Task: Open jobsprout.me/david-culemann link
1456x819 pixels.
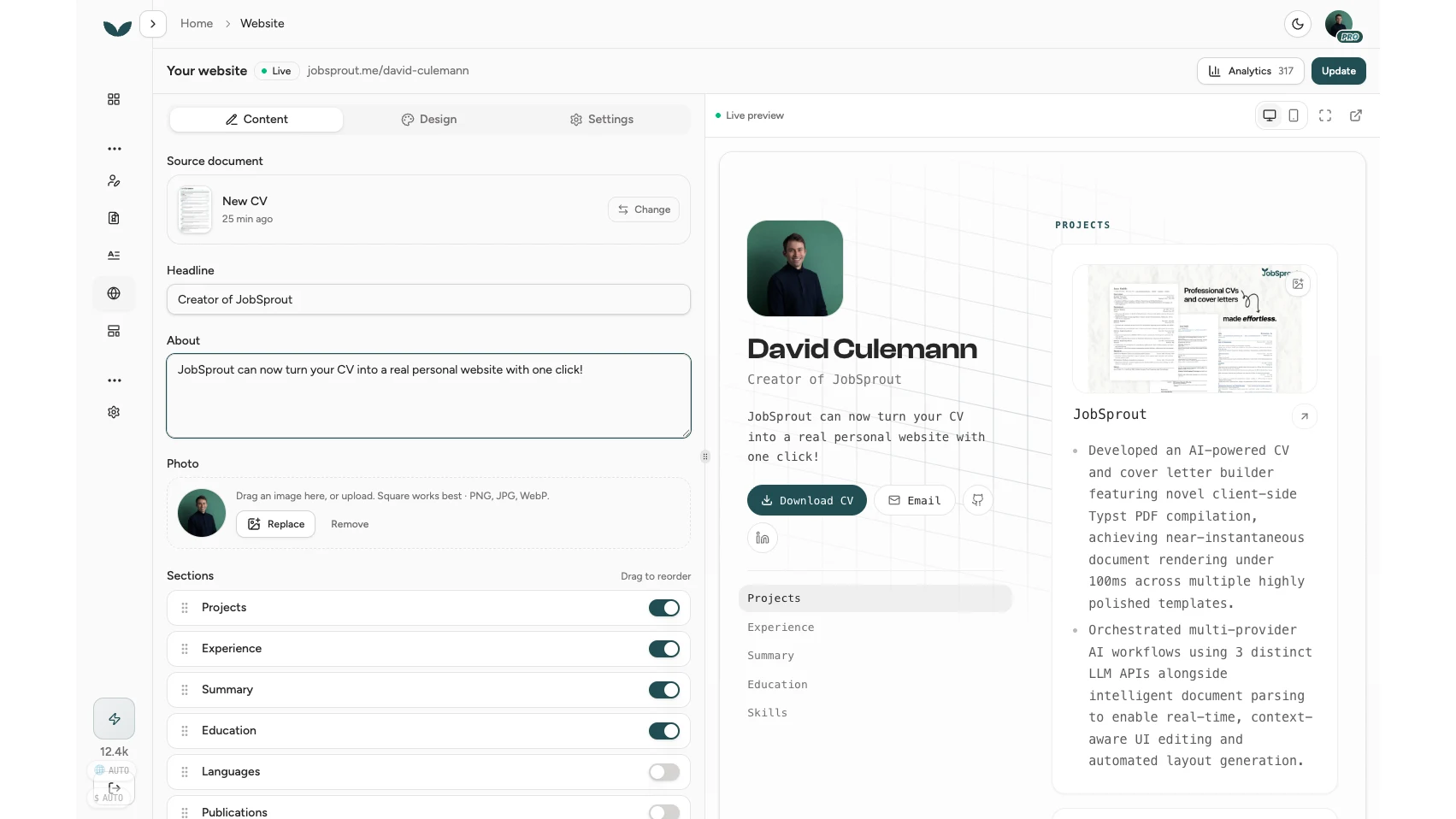Action: pos(388,71)
